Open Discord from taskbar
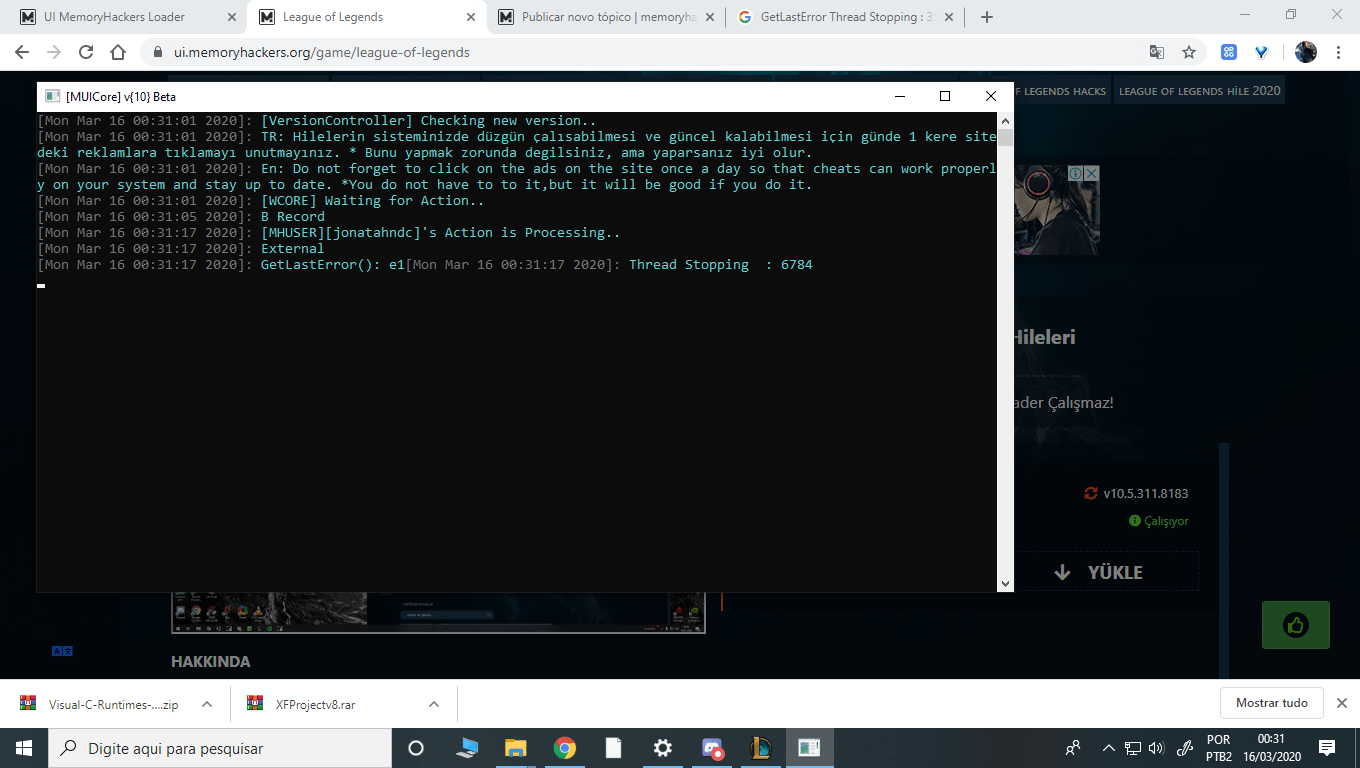 click(x=711, y=748)
